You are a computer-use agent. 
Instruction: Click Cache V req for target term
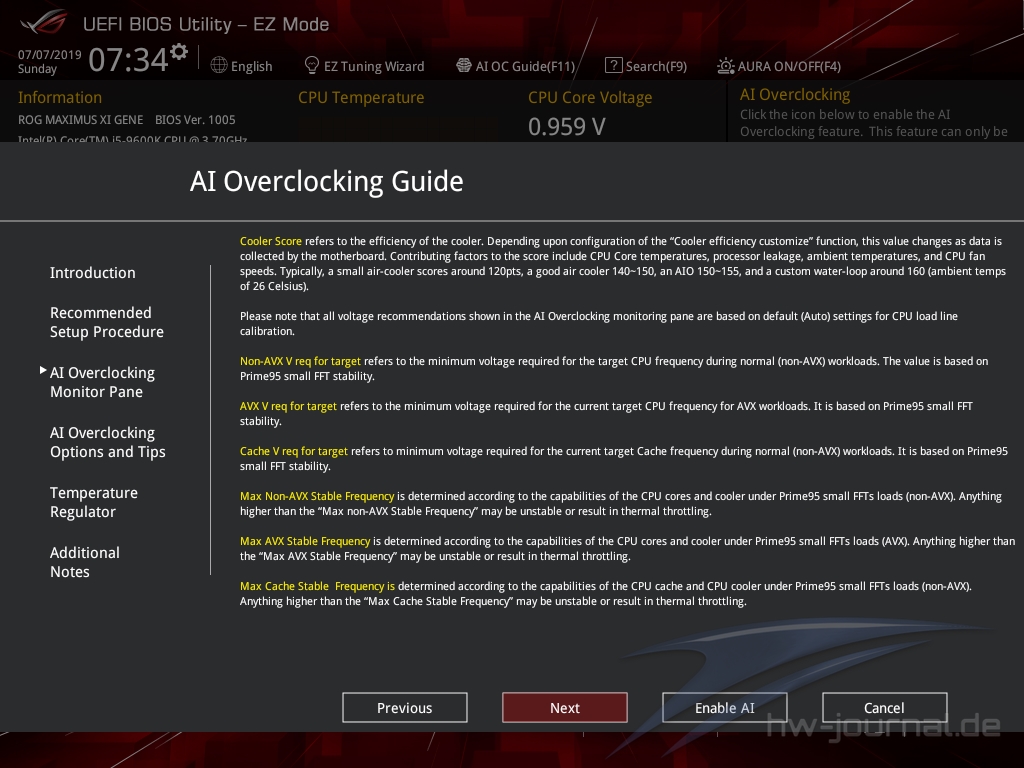(293, 451)
